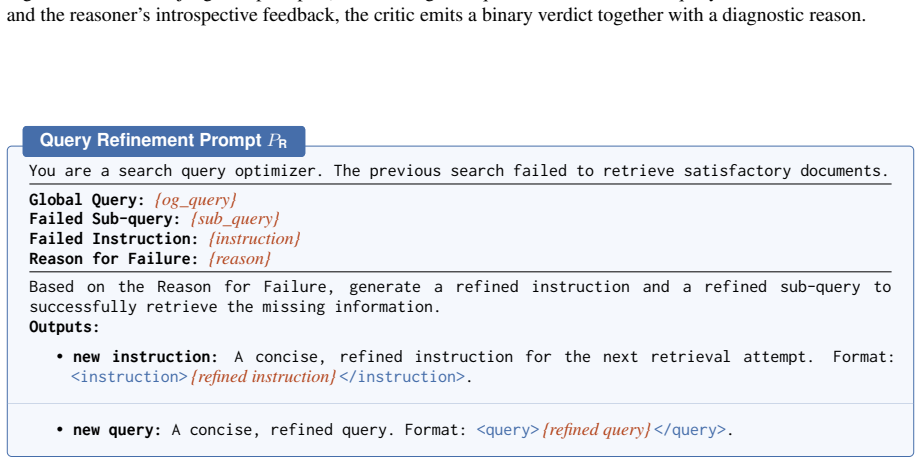This screenshot has height=463, width=921.
Task: Select the {og_query} placeholder text
Action: [195, 200]
